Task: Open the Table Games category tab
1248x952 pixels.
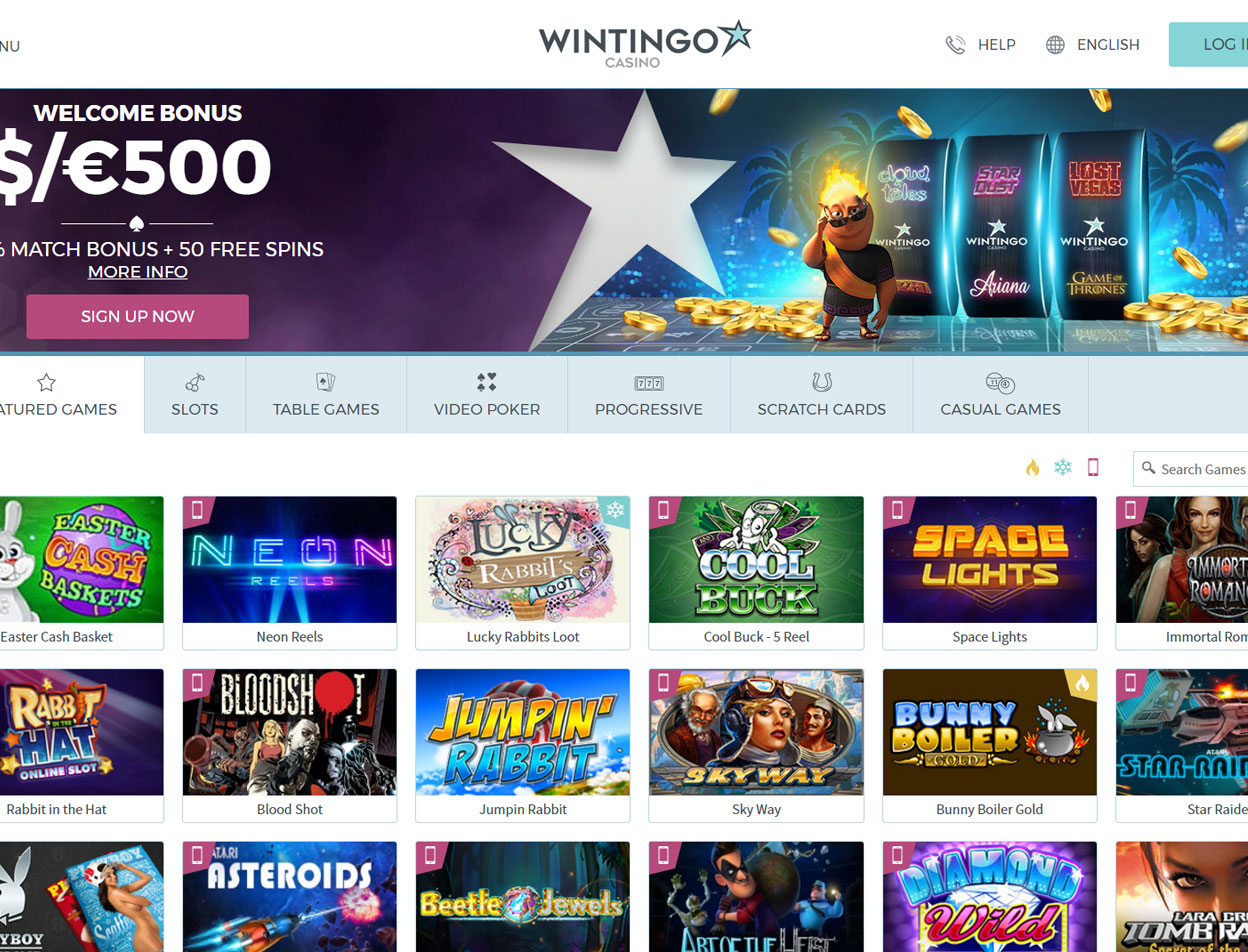Action: tap(326, 395)
